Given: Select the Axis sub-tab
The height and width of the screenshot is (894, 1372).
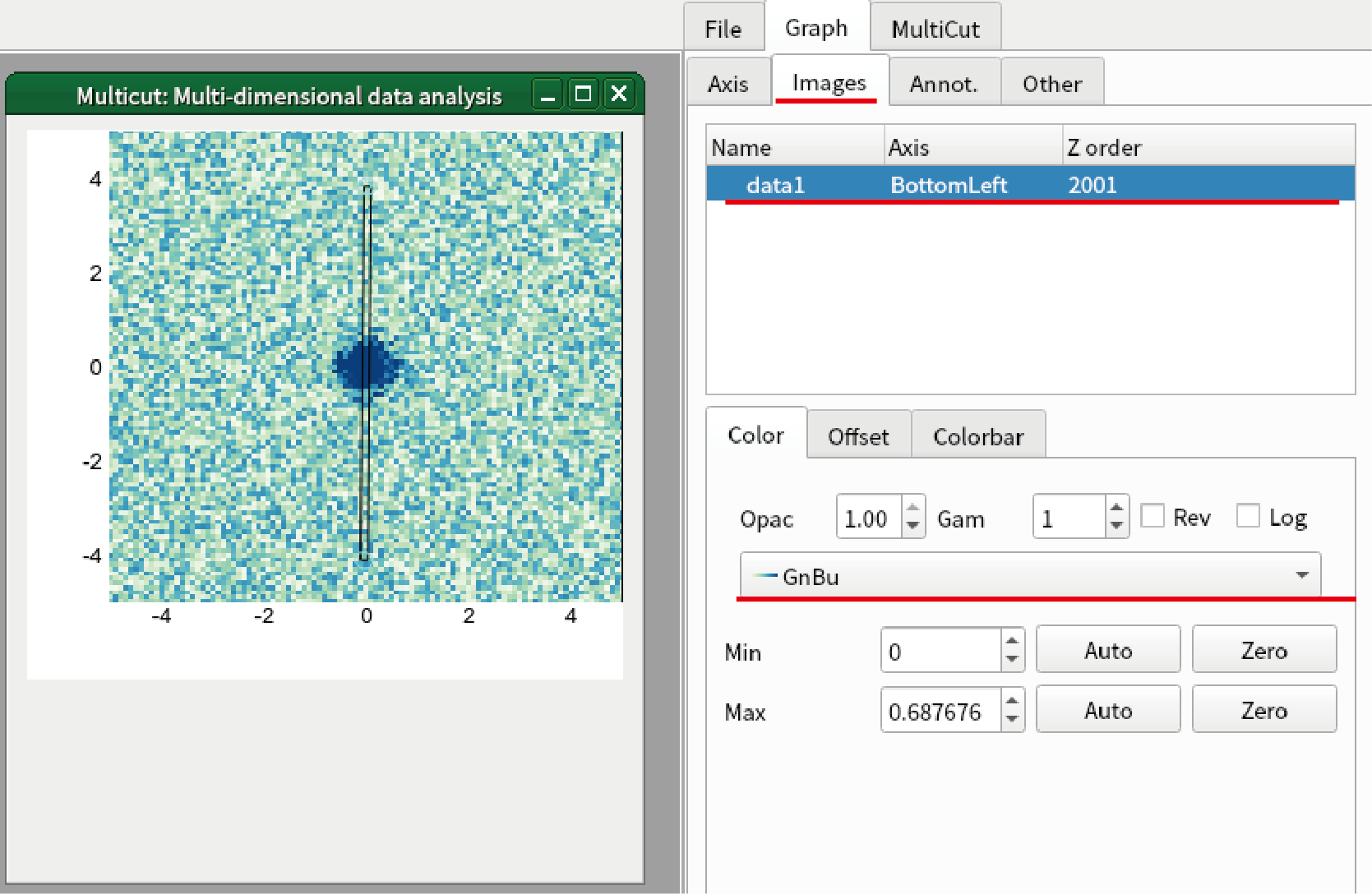Looking at the screenshot, I should coord(728,84).
